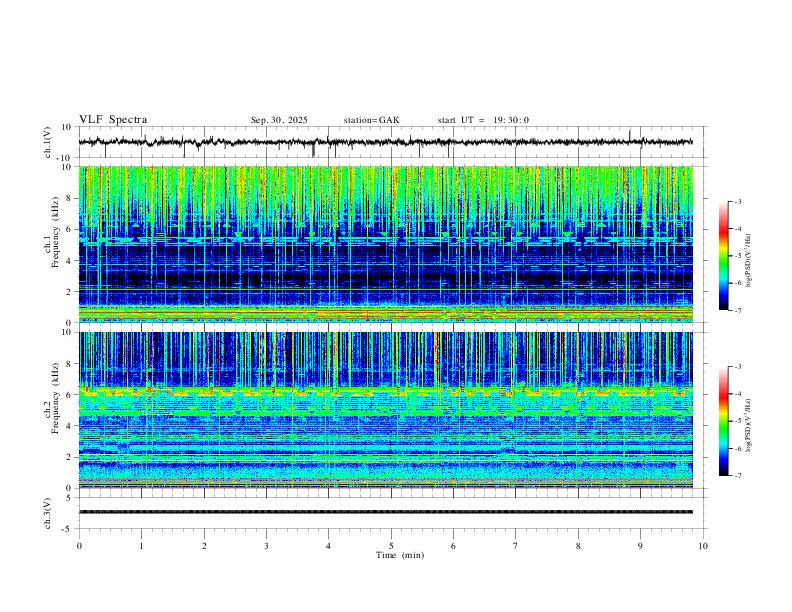This screenshot has height=612, width=792.
Task: Click the 8 kHz tick on ch.1 frequency axis
Action: pos(69,198)
